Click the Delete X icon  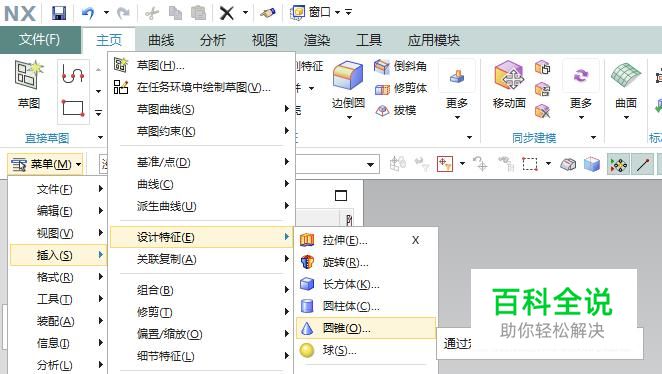coord(227,13)
